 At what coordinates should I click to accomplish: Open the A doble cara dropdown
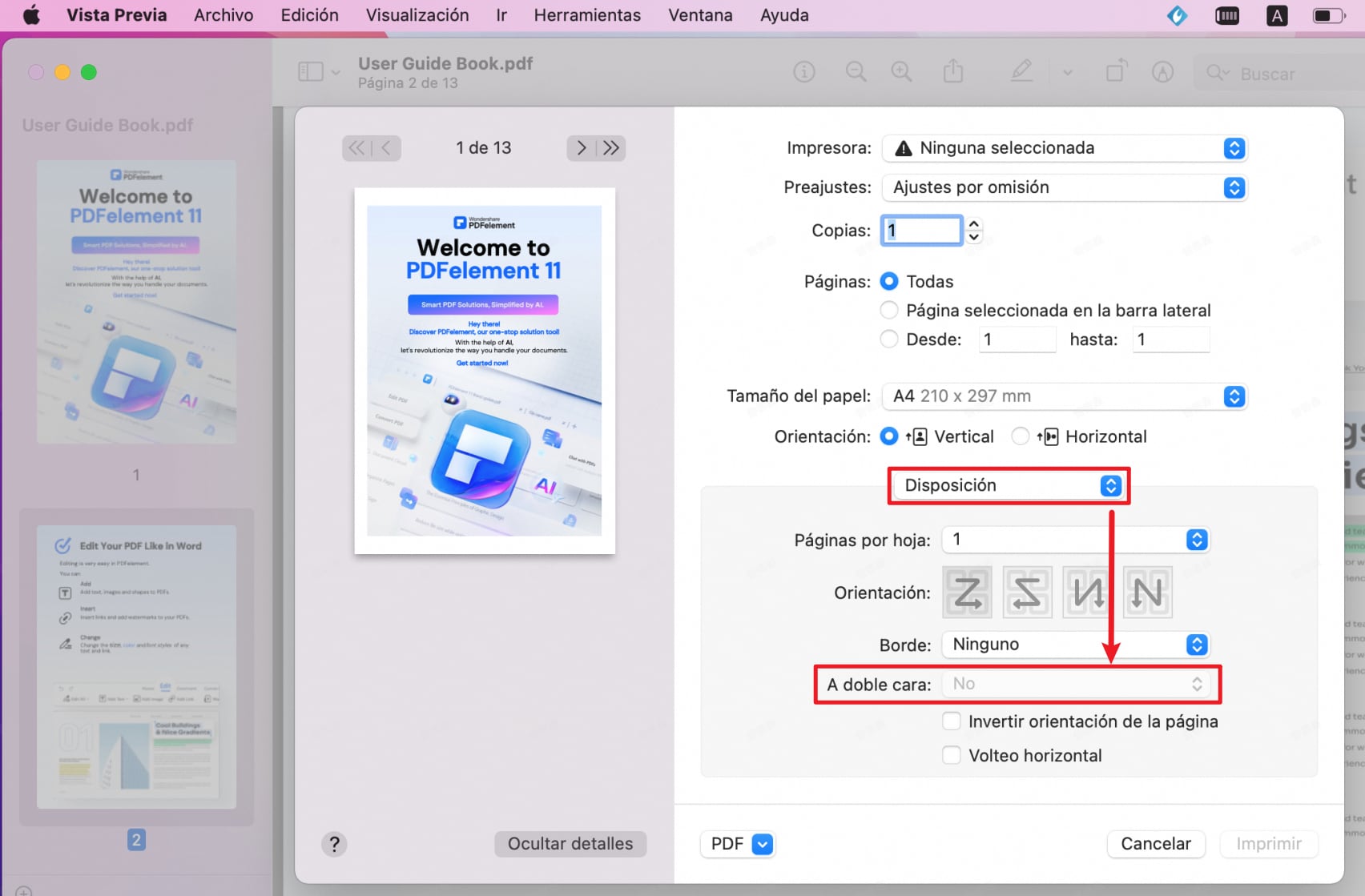point(1076,684)
